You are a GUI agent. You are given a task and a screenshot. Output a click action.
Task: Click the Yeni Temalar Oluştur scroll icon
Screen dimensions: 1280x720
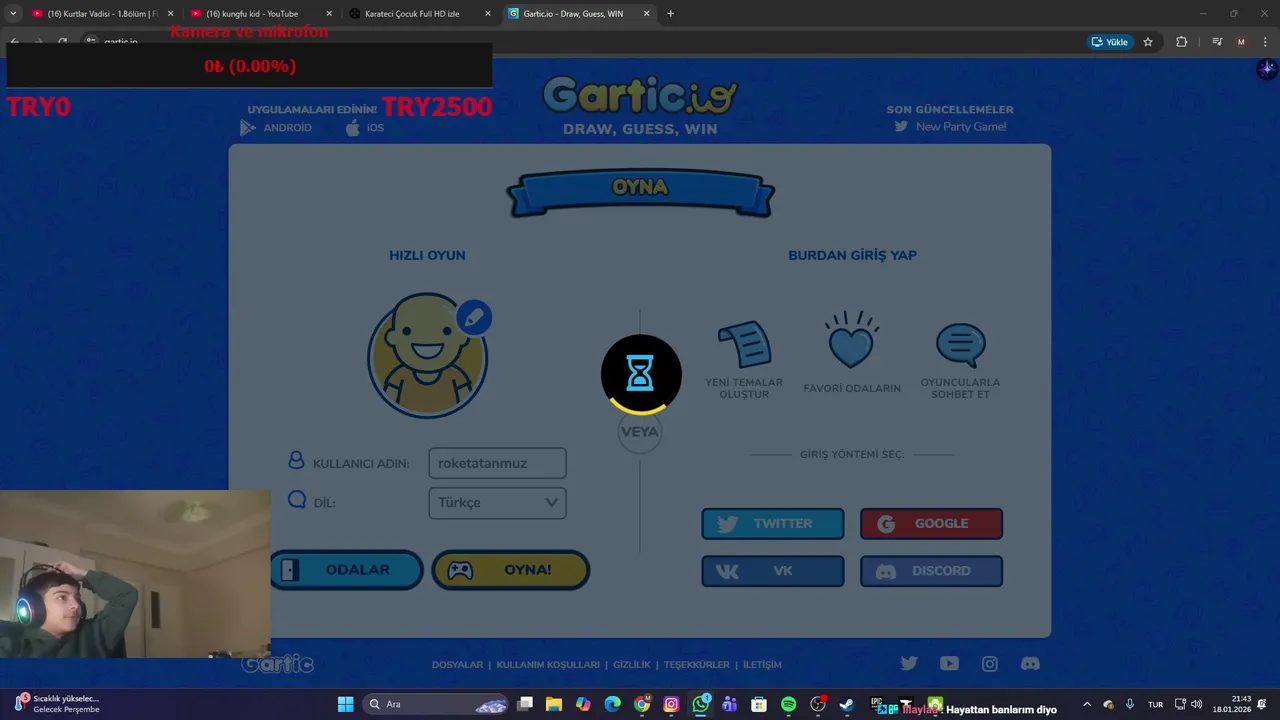pos(744,345)
